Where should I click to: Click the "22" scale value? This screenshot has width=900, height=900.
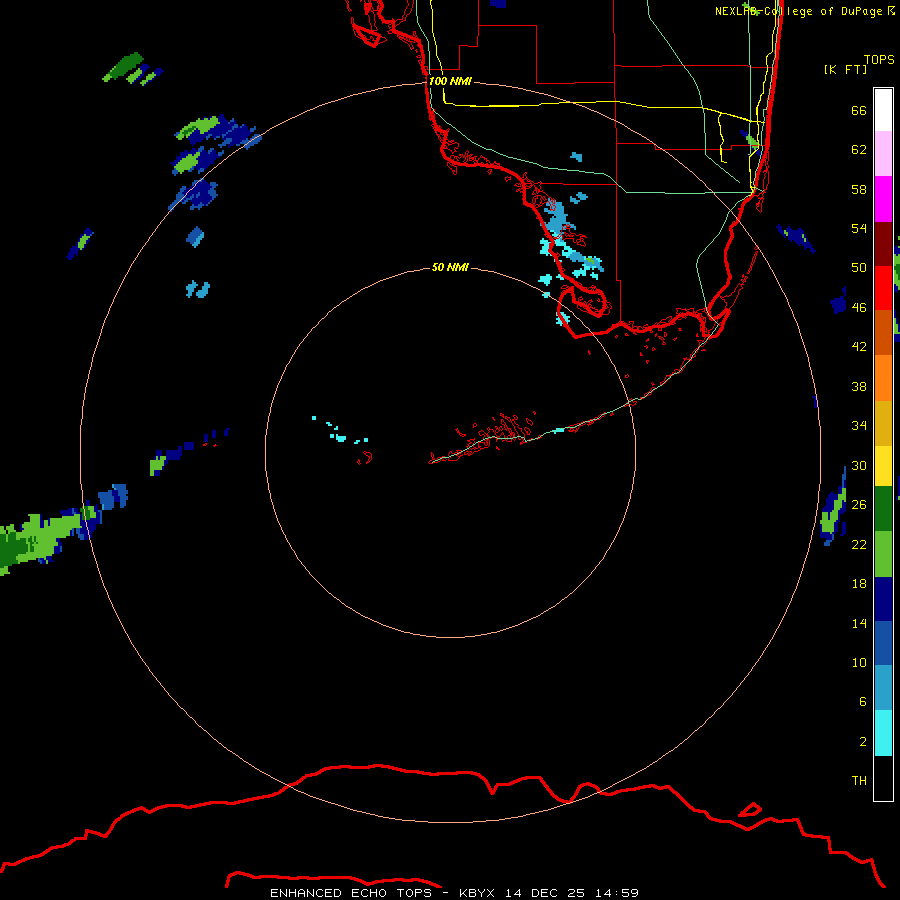point(859,544)
